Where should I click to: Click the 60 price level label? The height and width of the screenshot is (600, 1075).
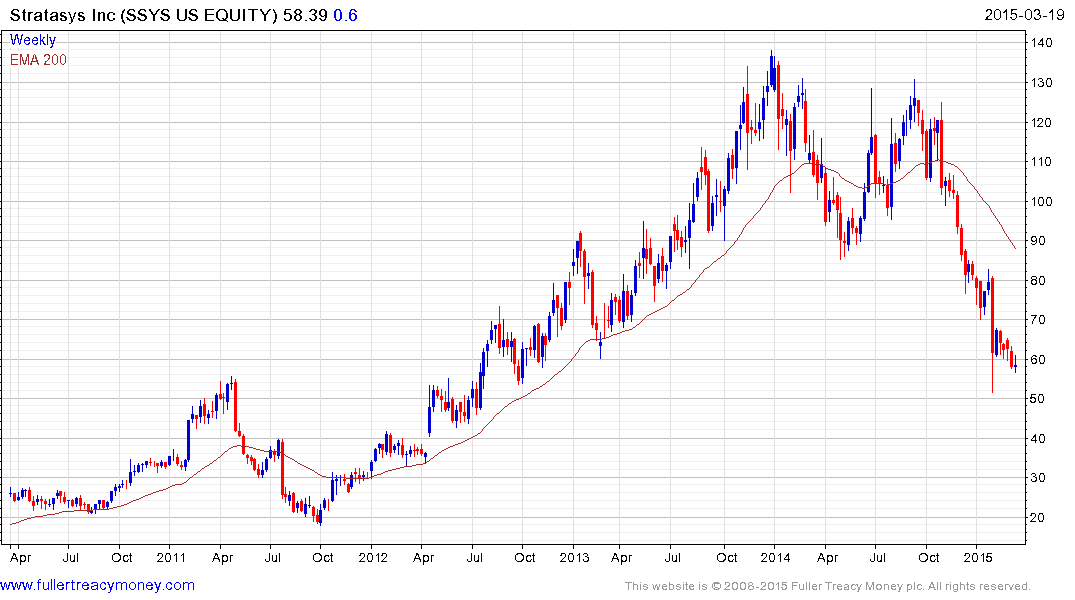point(1039,360)
